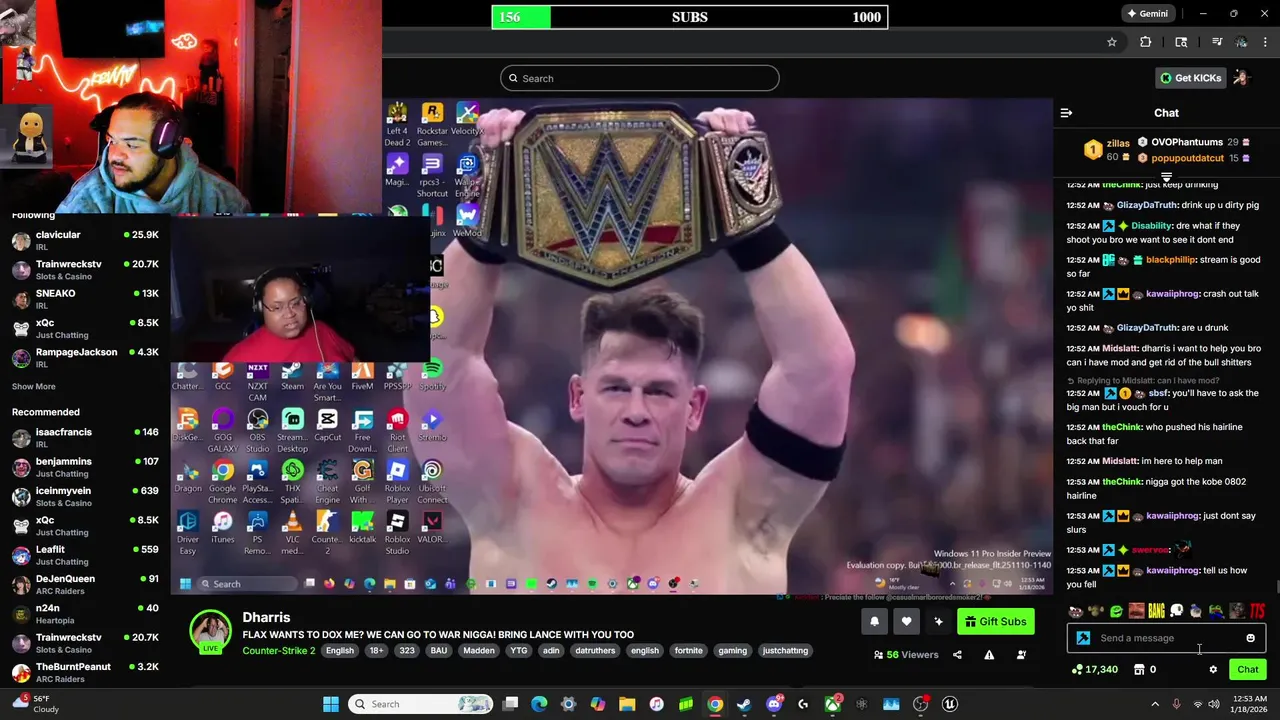Click the Dharris channel name

coord(266,617)
